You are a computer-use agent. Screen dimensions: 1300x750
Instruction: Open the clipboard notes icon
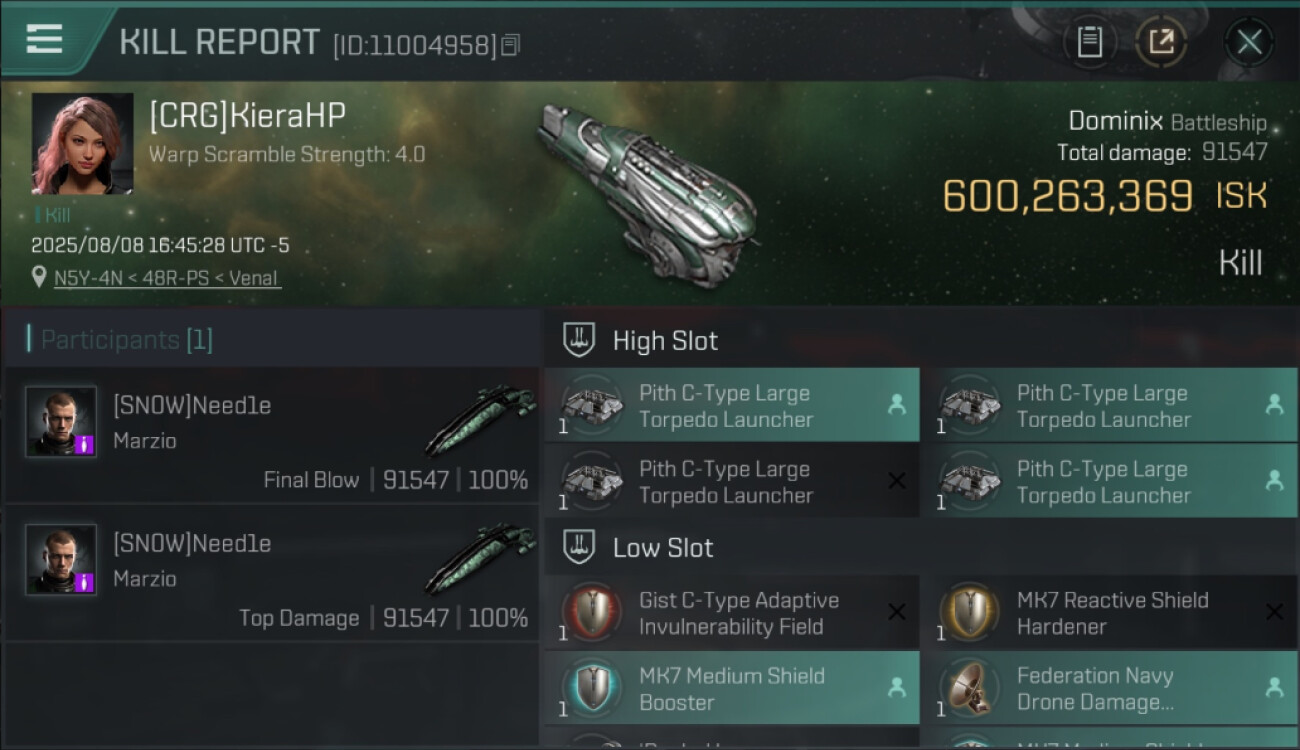point(1089,42)
